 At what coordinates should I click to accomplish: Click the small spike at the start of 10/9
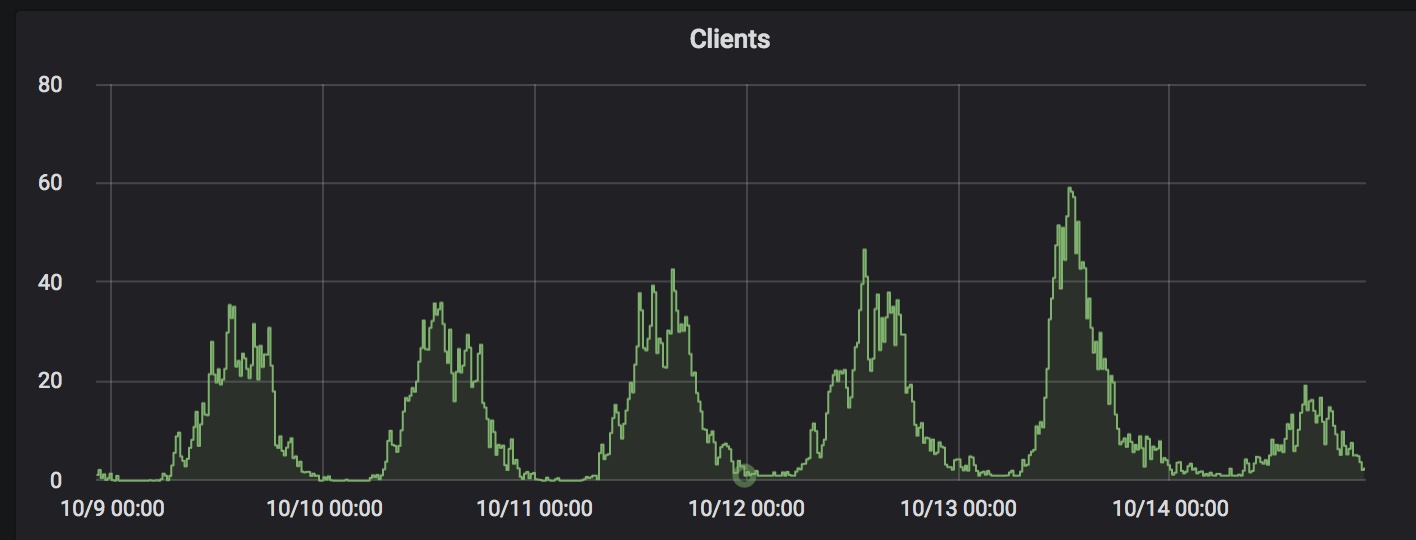click(x=98, y=471)
